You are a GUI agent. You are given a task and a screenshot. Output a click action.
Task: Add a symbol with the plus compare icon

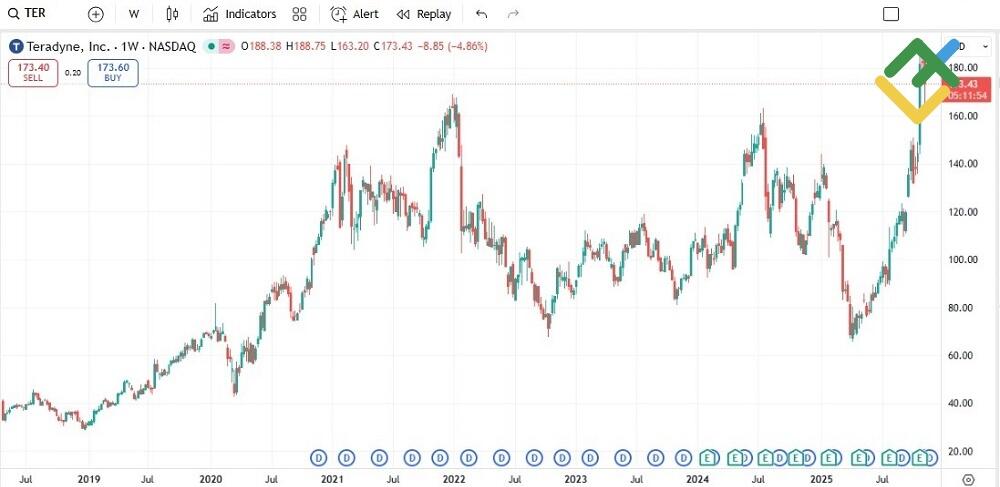pos(96,14)
